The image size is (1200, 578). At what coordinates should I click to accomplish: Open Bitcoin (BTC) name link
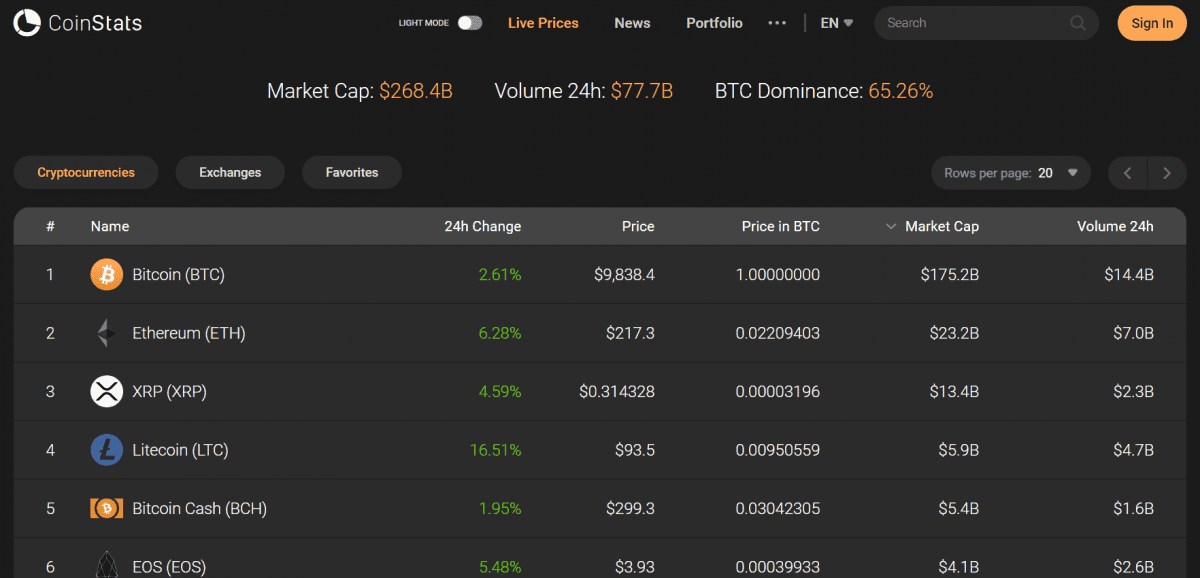tap(178, 274)
